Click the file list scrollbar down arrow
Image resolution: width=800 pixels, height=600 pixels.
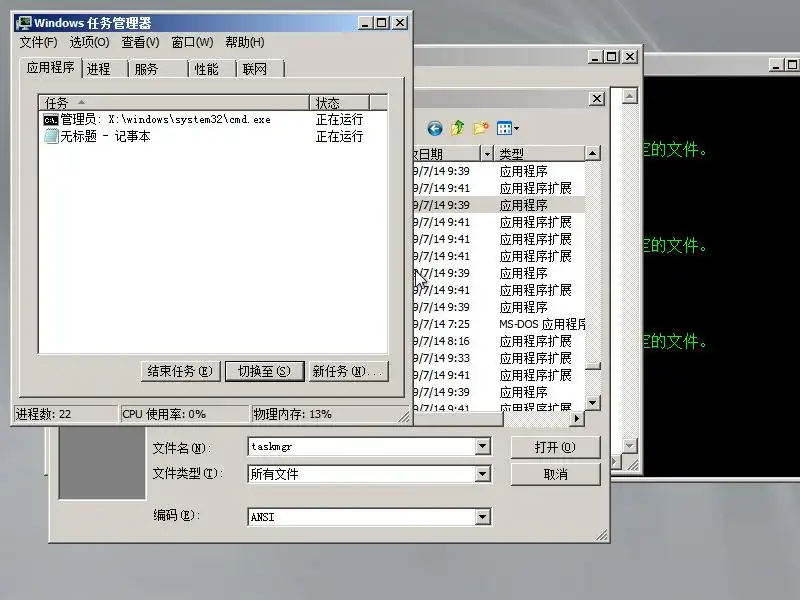click(592, 403)
